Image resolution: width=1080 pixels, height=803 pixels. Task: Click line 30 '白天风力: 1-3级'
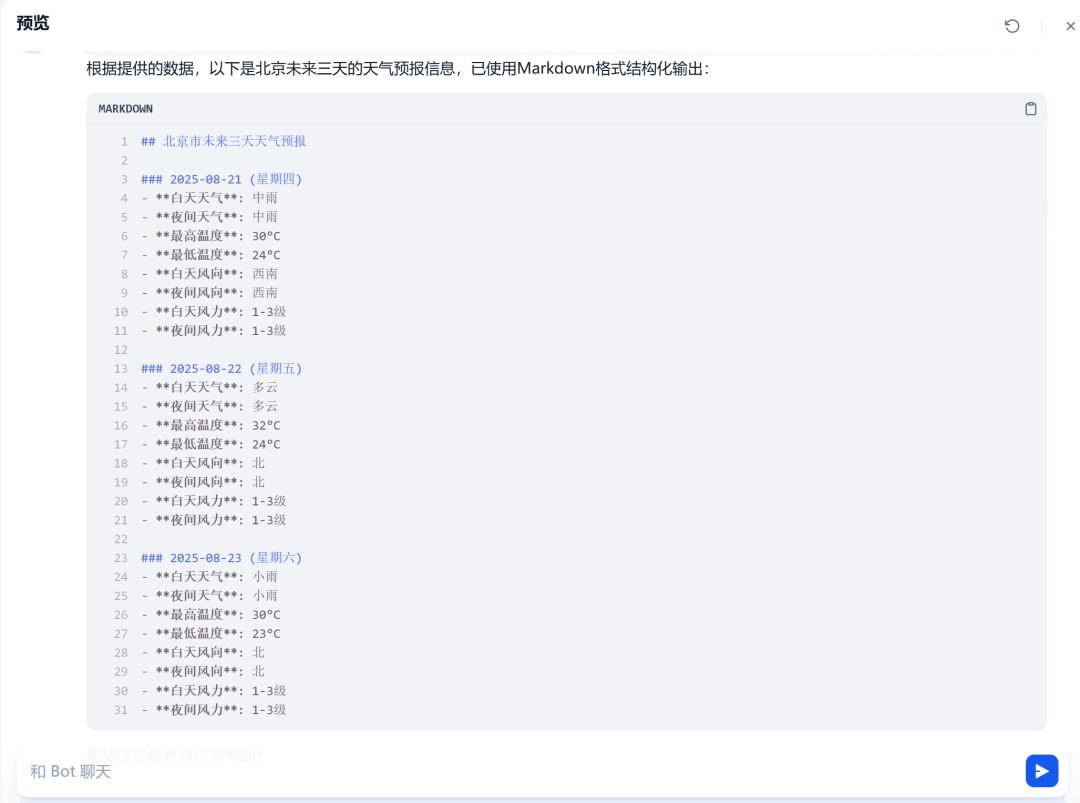click(214, 691)
